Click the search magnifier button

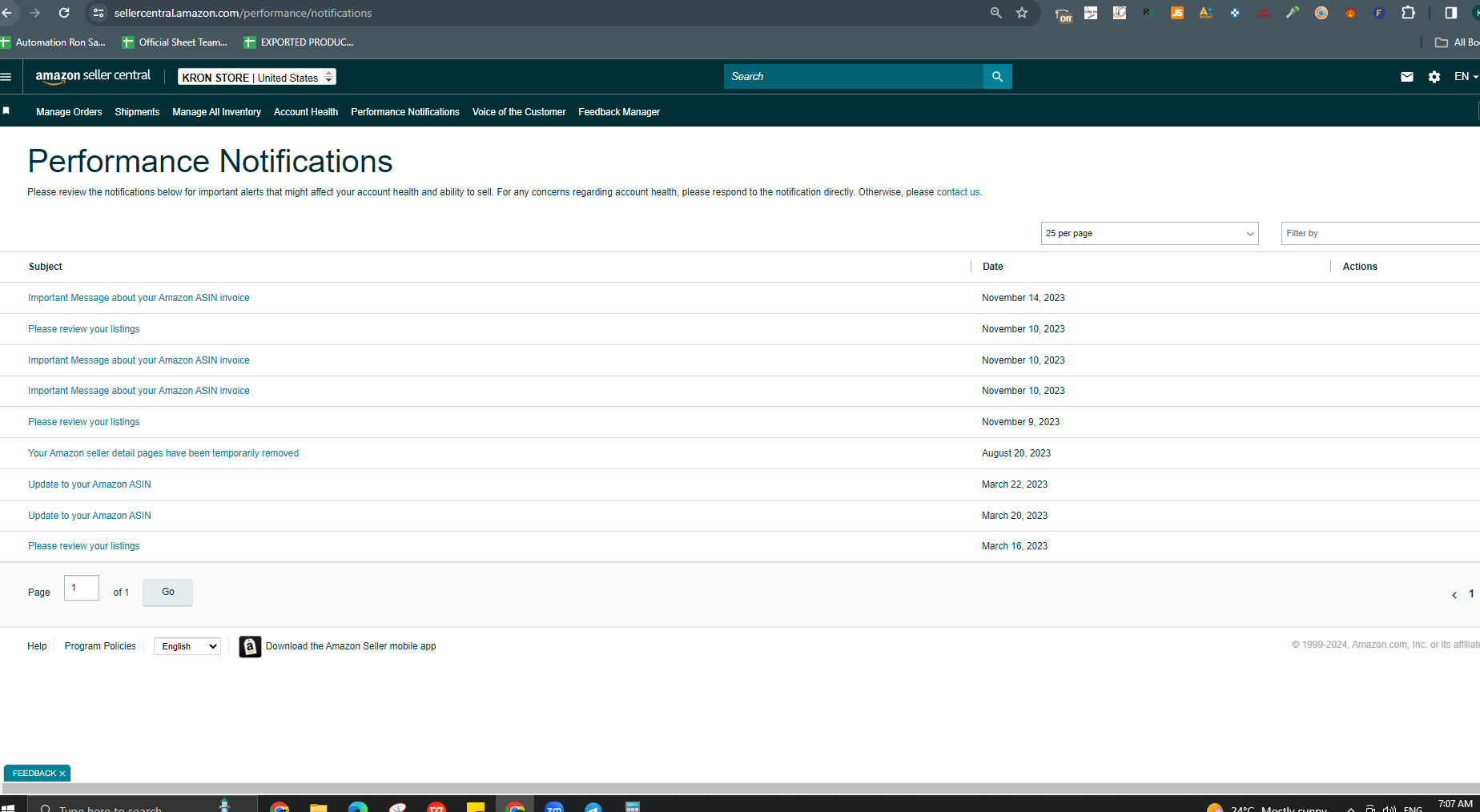[x=997, y=76]
